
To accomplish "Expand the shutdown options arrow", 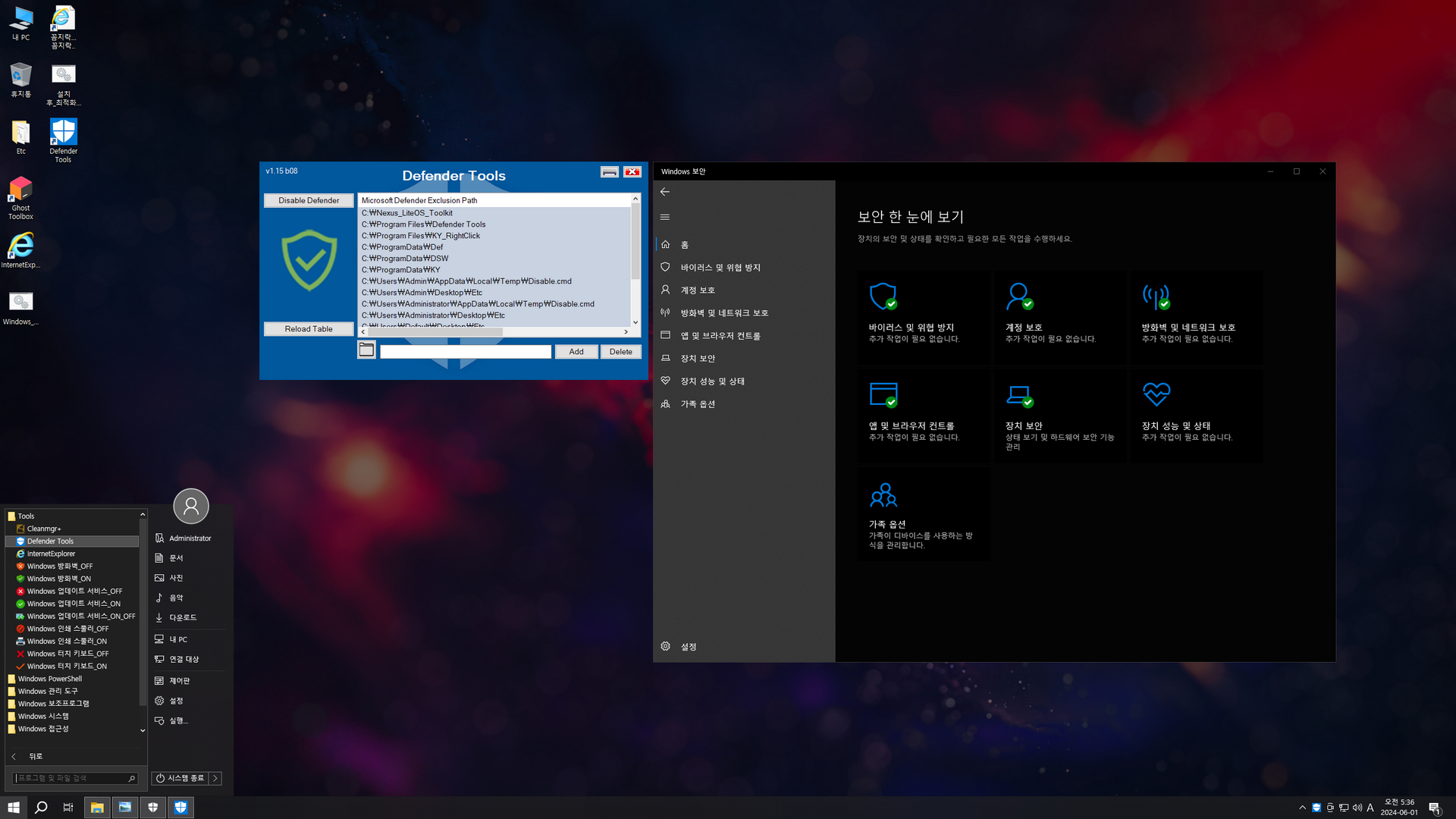I will click(215, 778).
